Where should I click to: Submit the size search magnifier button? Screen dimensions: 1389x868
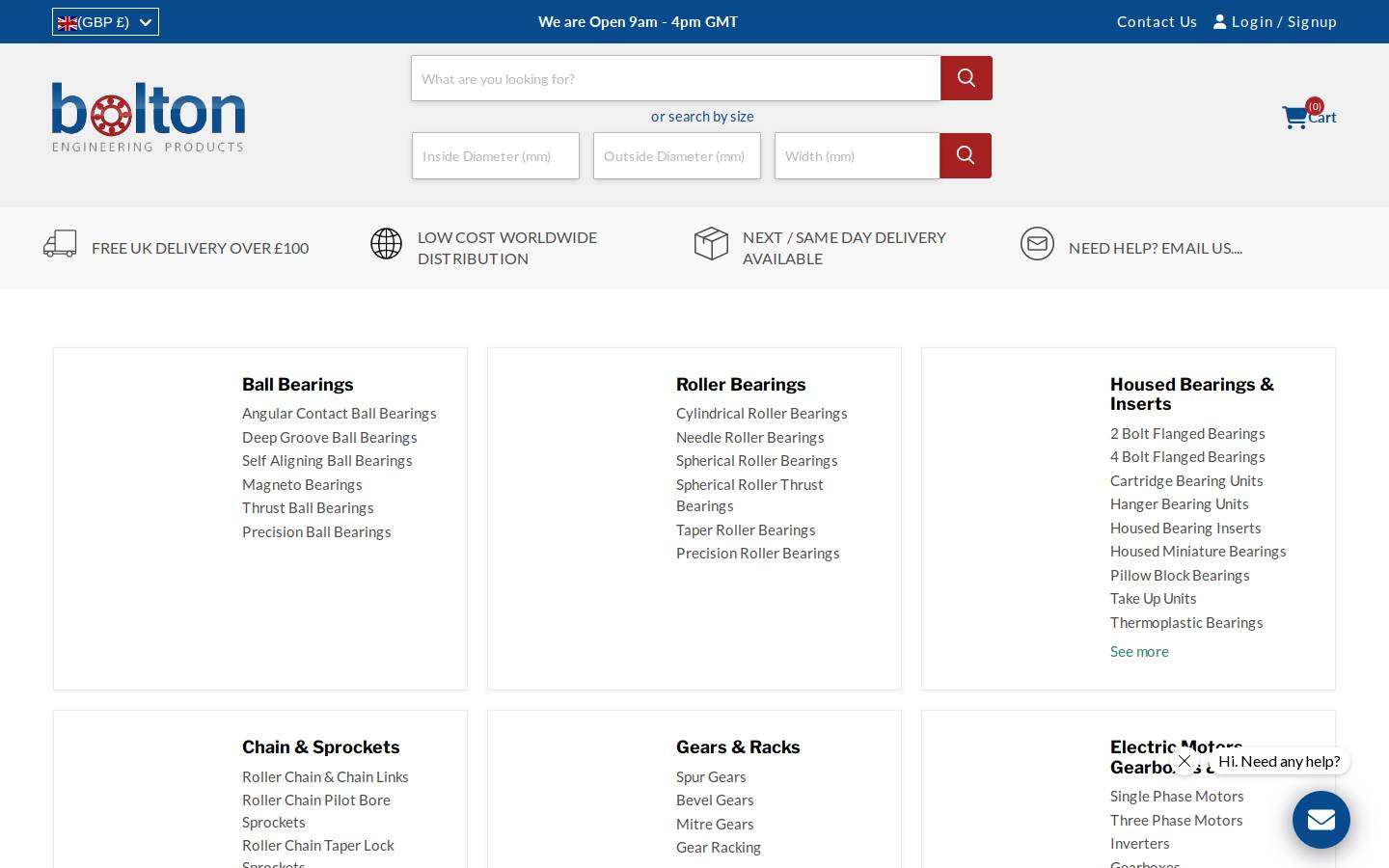coord(966,155)
